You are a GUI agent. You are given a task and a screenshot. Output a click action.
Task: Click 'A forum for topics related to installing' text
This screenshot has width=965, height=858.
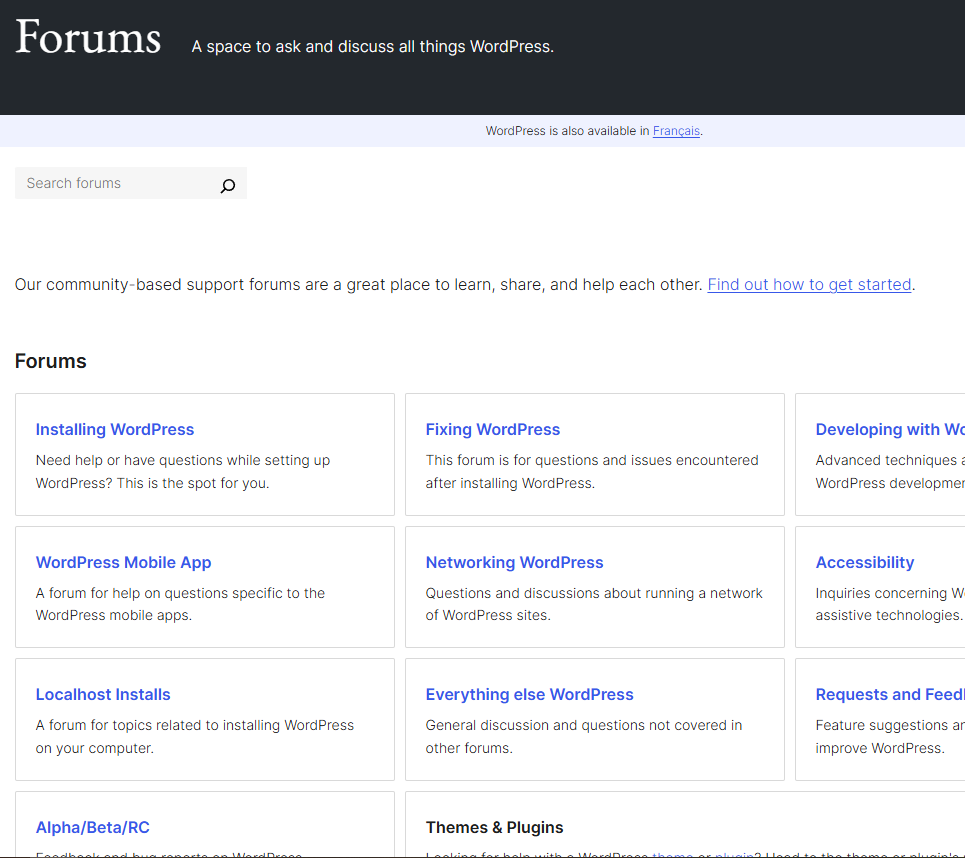coord(194,737)
